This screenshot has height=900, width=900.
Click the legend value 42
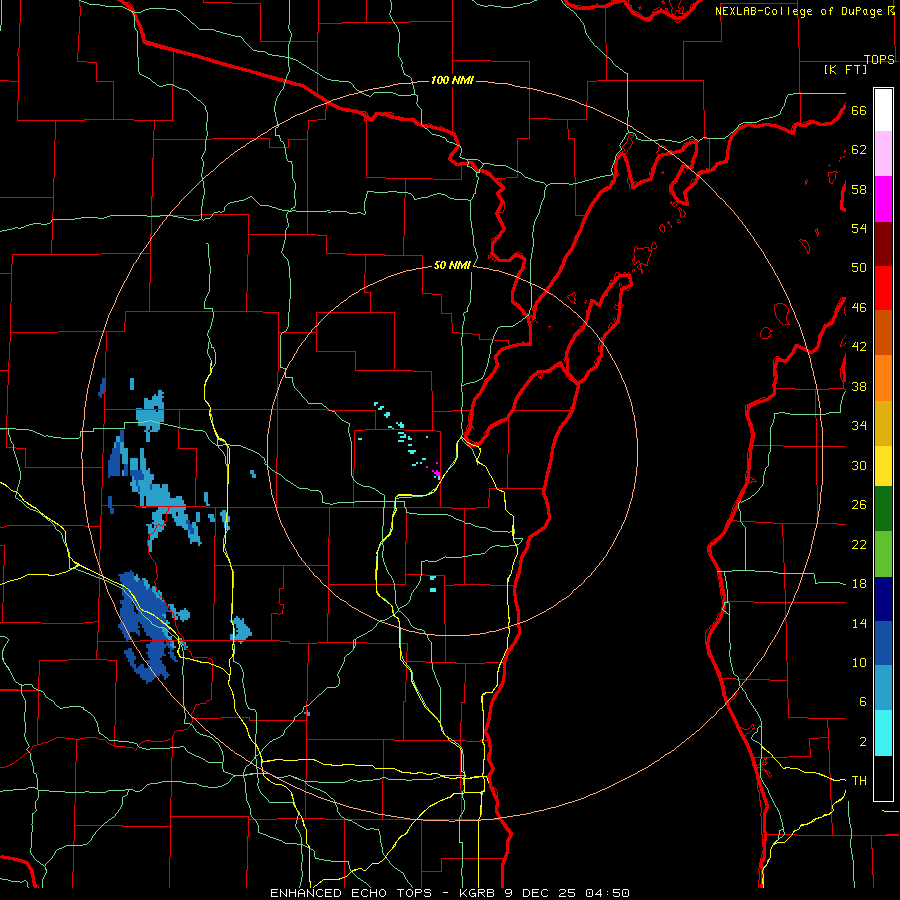[859, 347]
